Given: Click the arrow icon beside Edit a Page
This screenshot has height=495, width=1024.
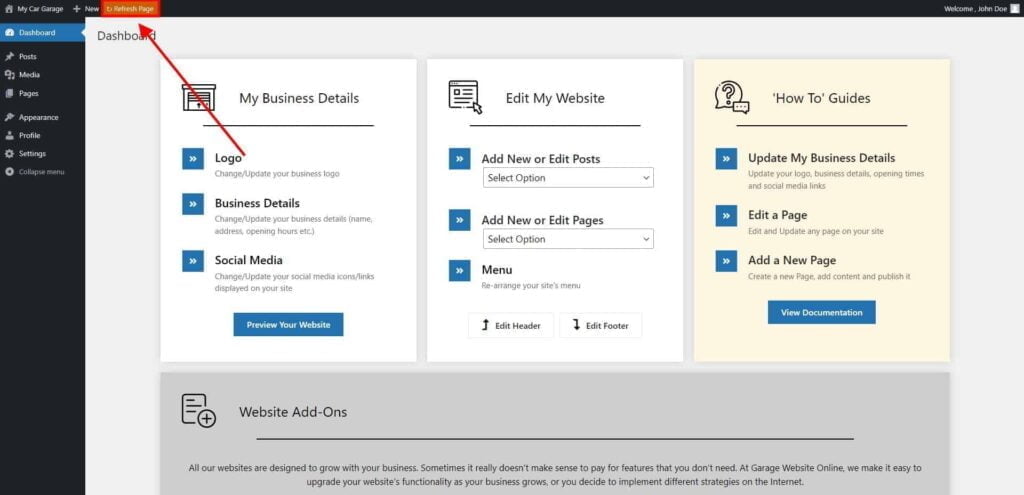Looking at the screenshot, I should [726, 216].
